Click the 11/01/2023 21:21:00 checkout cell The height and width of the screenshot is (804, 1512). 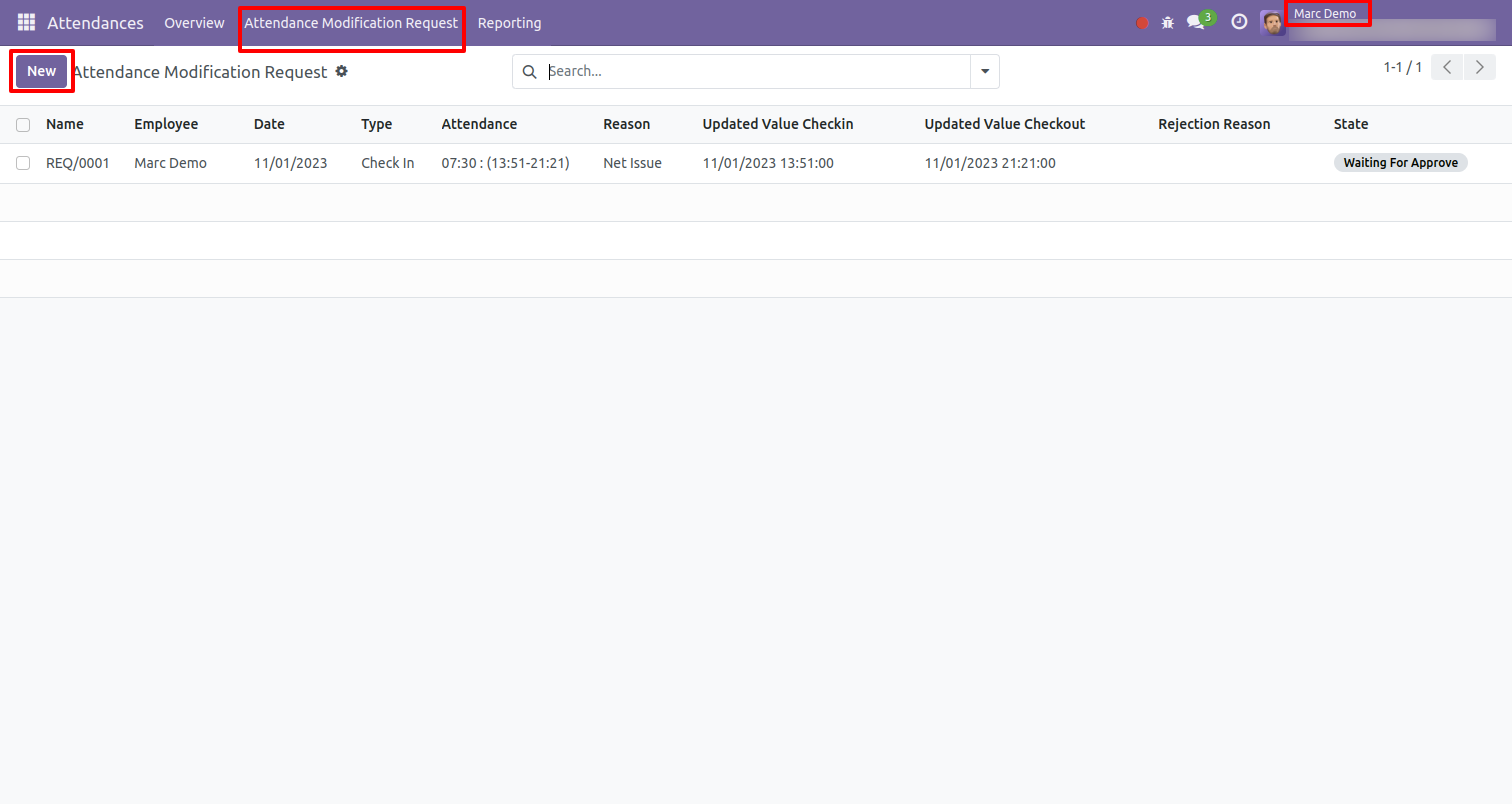[990, 163]
